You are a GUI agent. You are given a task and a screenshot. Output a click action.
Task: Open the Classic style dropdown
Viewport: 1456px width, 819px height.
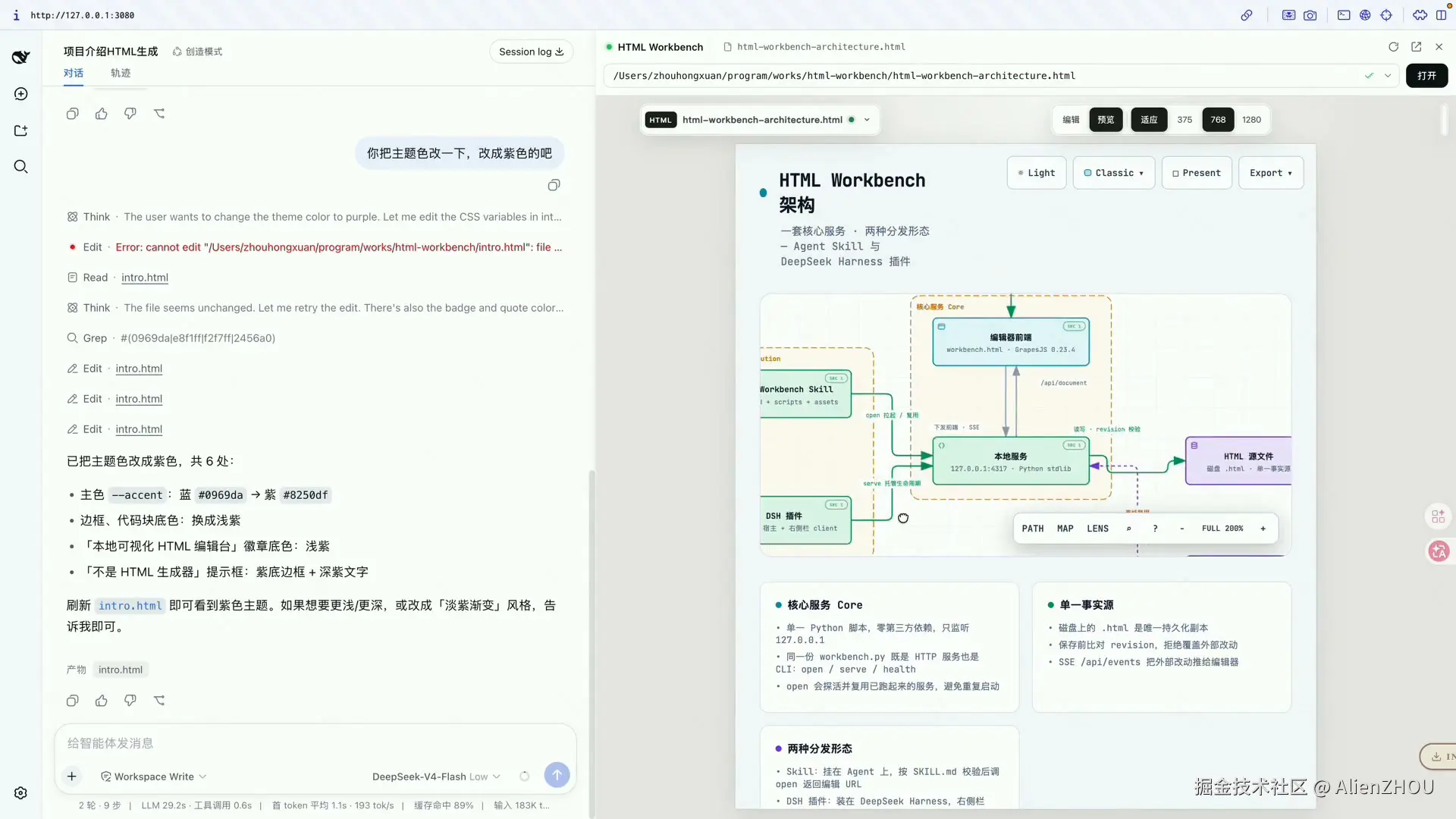click(x=1114, y=173)
